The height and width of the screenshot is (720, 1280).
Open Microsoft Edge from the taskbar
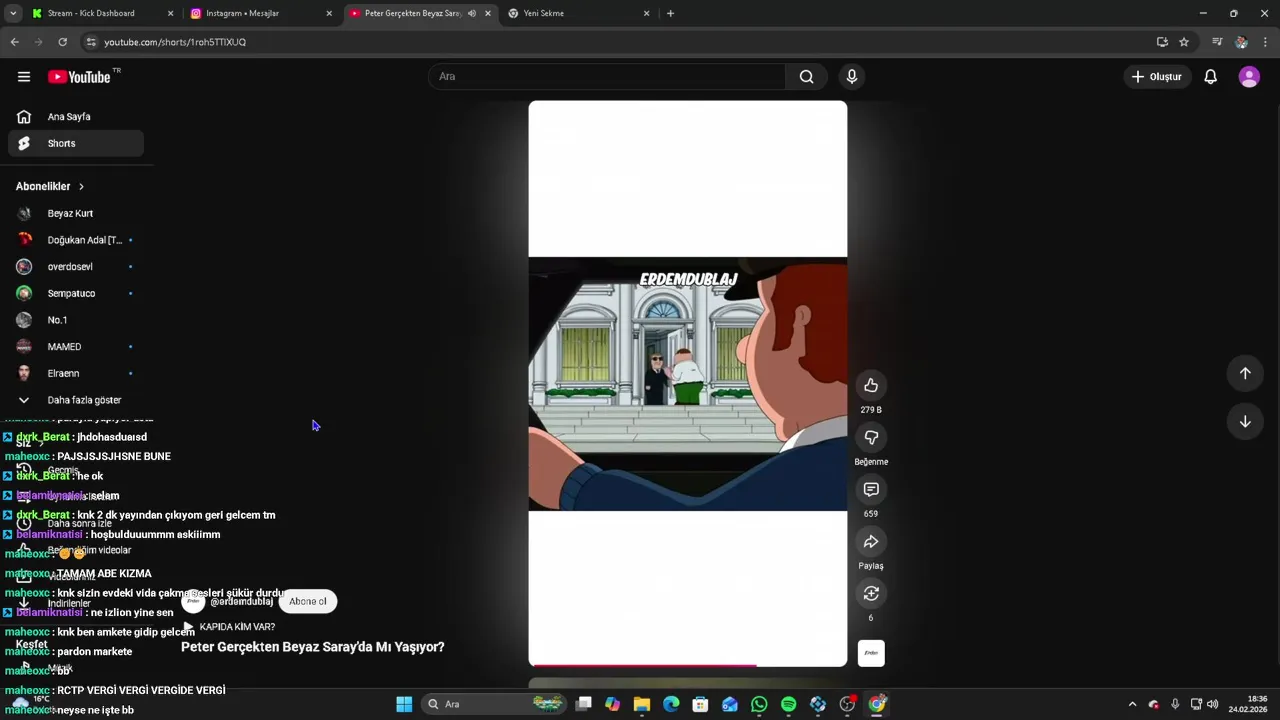(671, 704)
